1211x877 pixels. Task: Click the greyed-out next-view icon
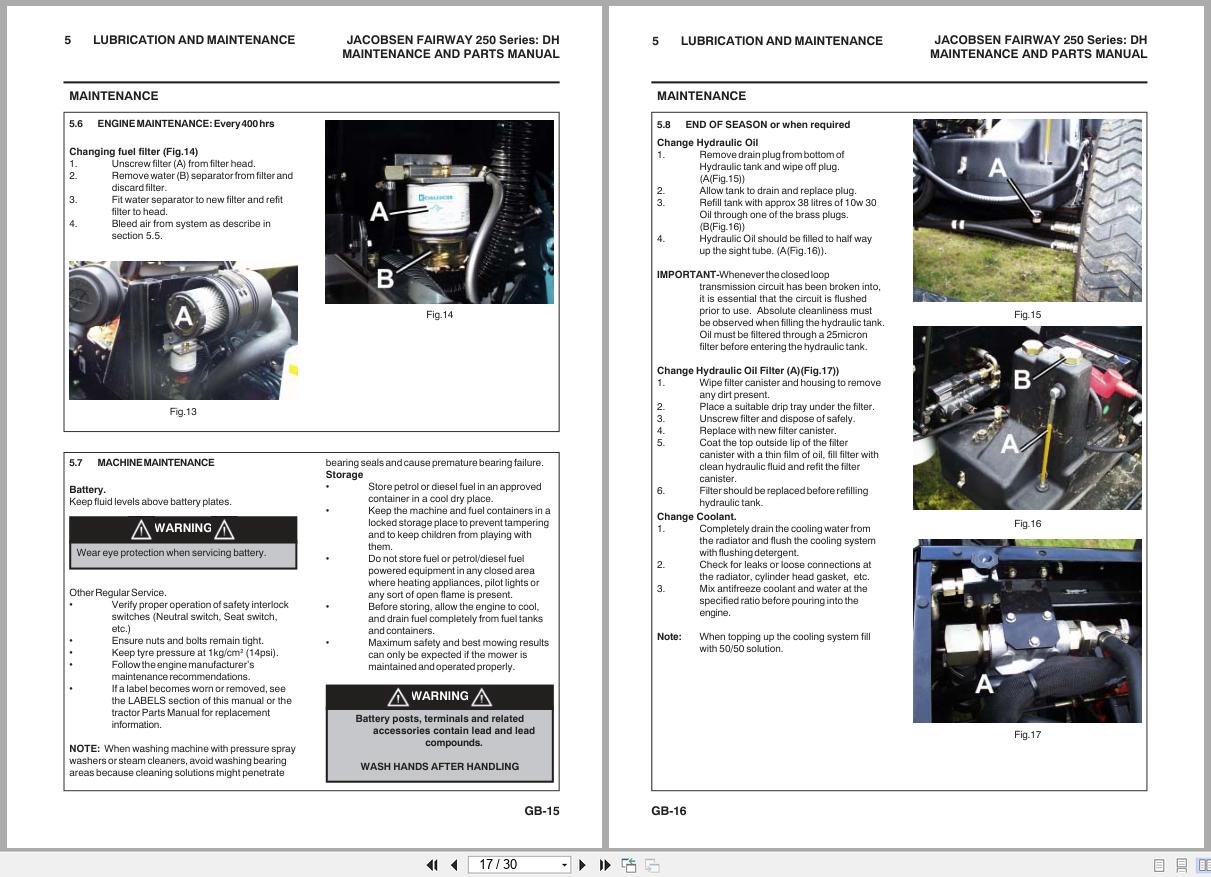tap(652, 865)
